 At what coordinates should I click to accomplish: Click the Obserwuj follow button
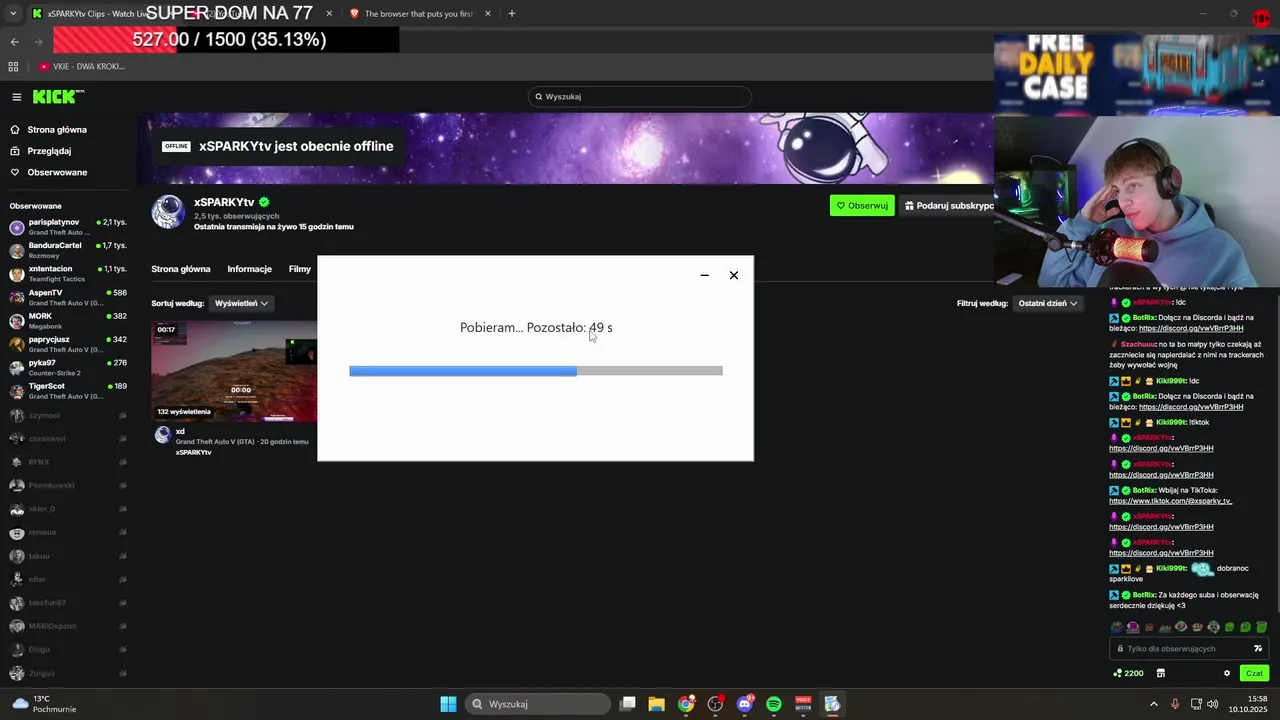point(862,206)
